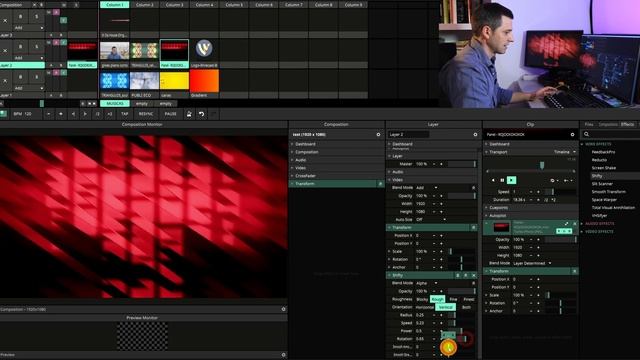
Task: Trigger the Gradient clip thumbnail
Action: 204,81
